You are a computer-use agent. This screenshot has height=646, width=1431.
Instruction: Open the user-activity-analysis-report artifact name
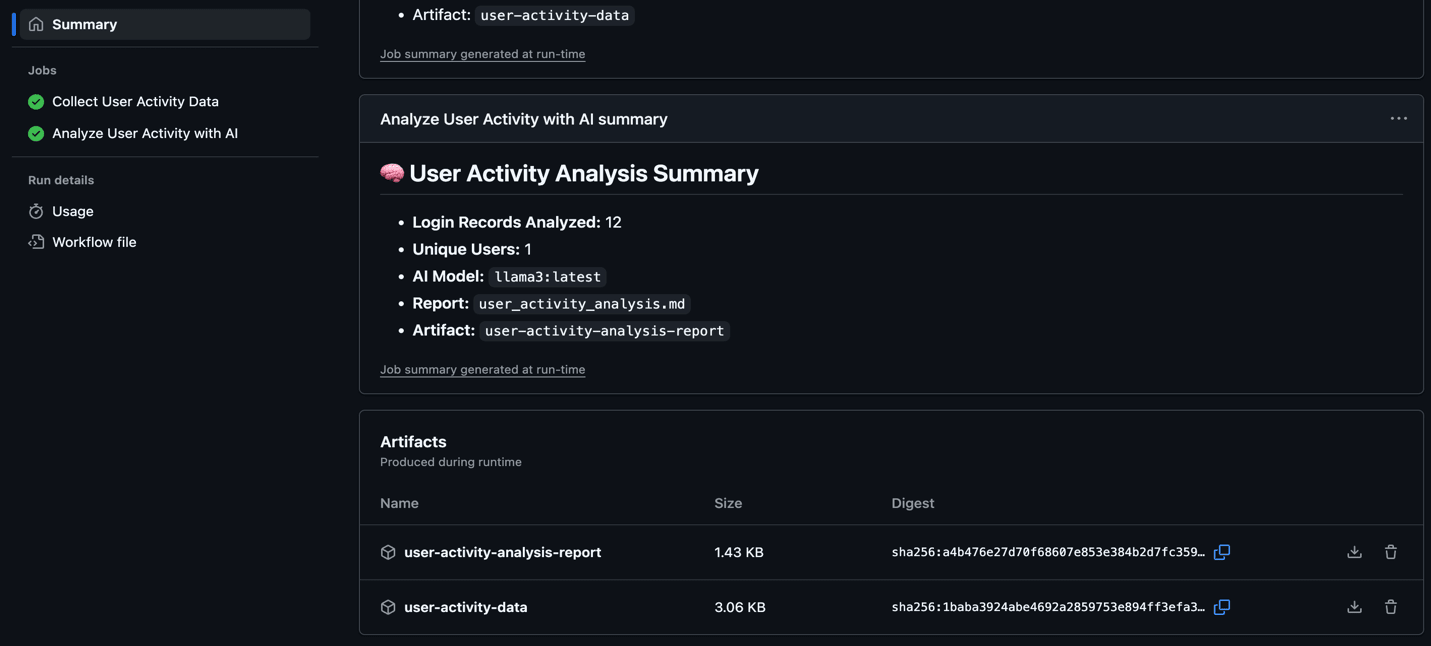coord(502,552)
